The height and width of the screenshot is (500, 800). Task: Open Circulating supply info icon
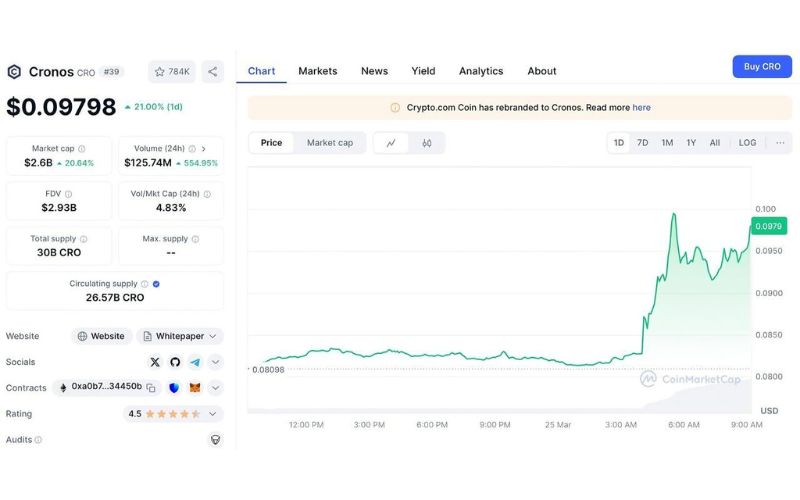pyautogui.click(x=144, y=284)
